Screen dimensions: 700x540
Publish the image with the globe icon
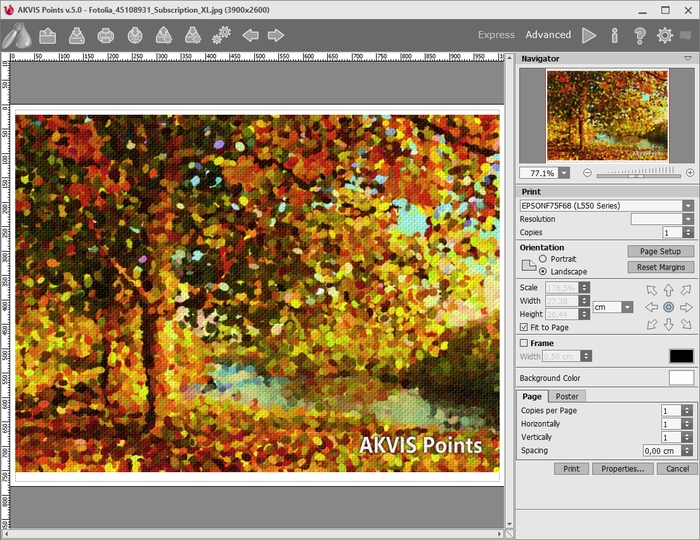coord(135,36)
